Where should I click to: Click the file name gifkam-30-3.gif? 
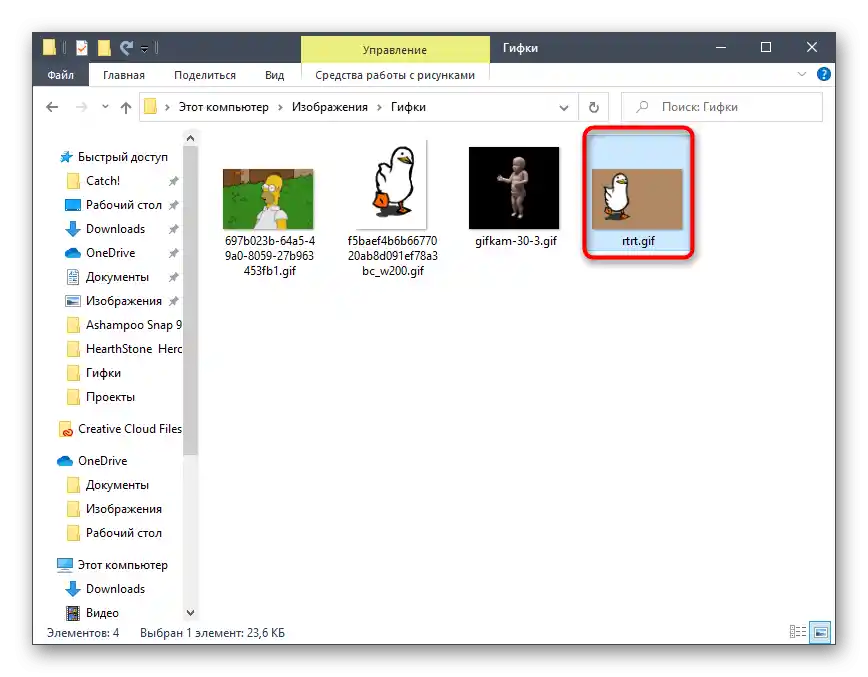[515, 241]
